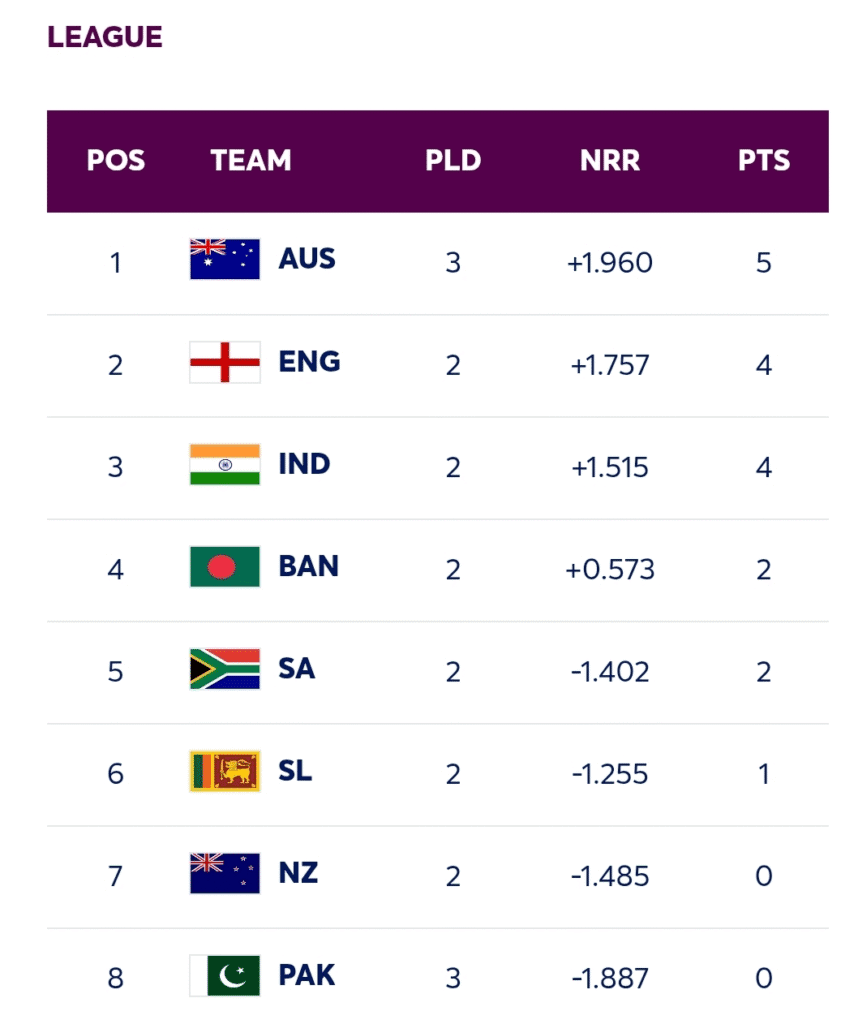Click the New Zealand flag icon
This screenshot has height=1024, width=858.
[x=225, y=873]
